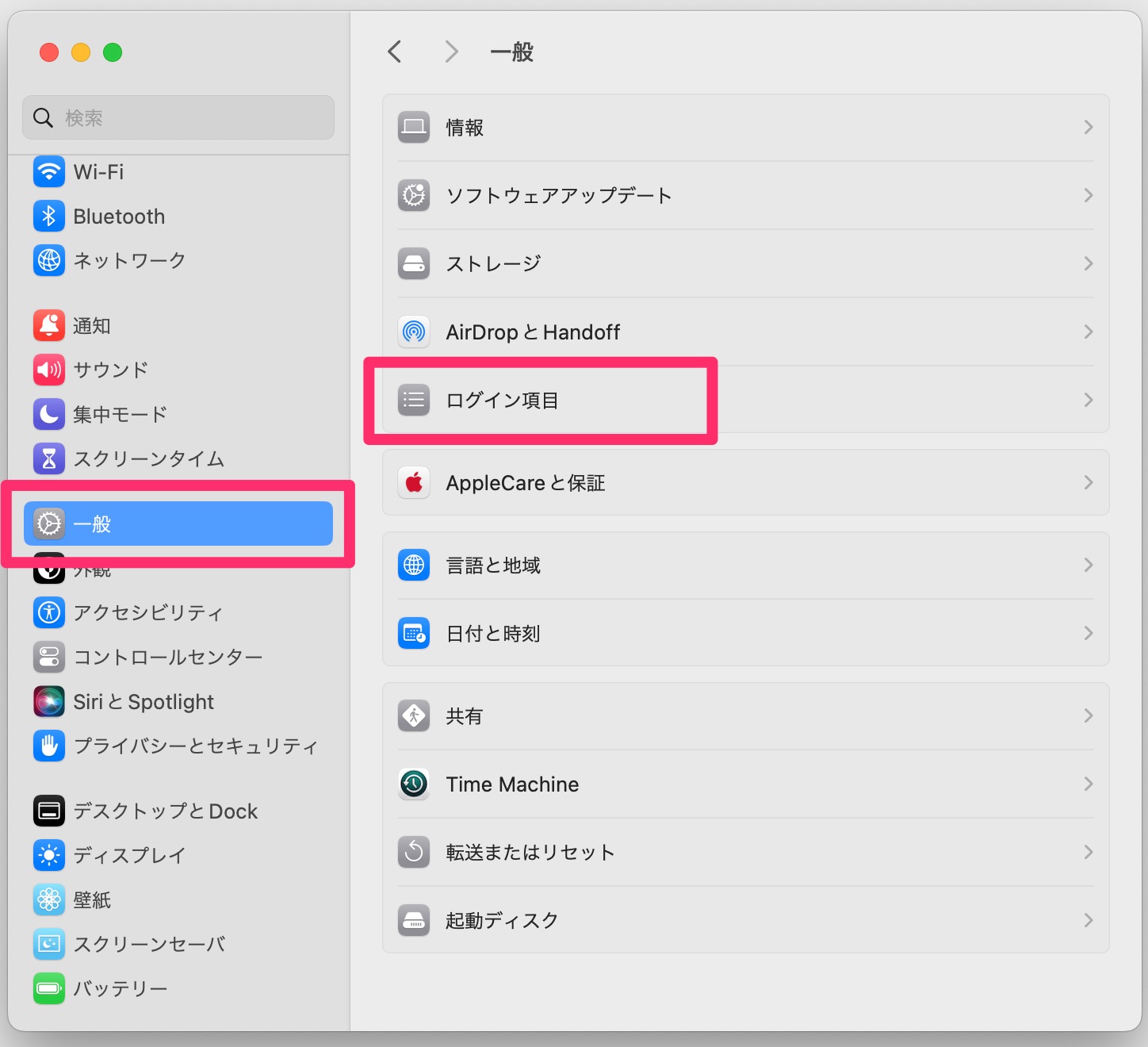Click the 日付と時刻 calendar icon
This screenshot has height=1047, width=1148.
[414, 633]
